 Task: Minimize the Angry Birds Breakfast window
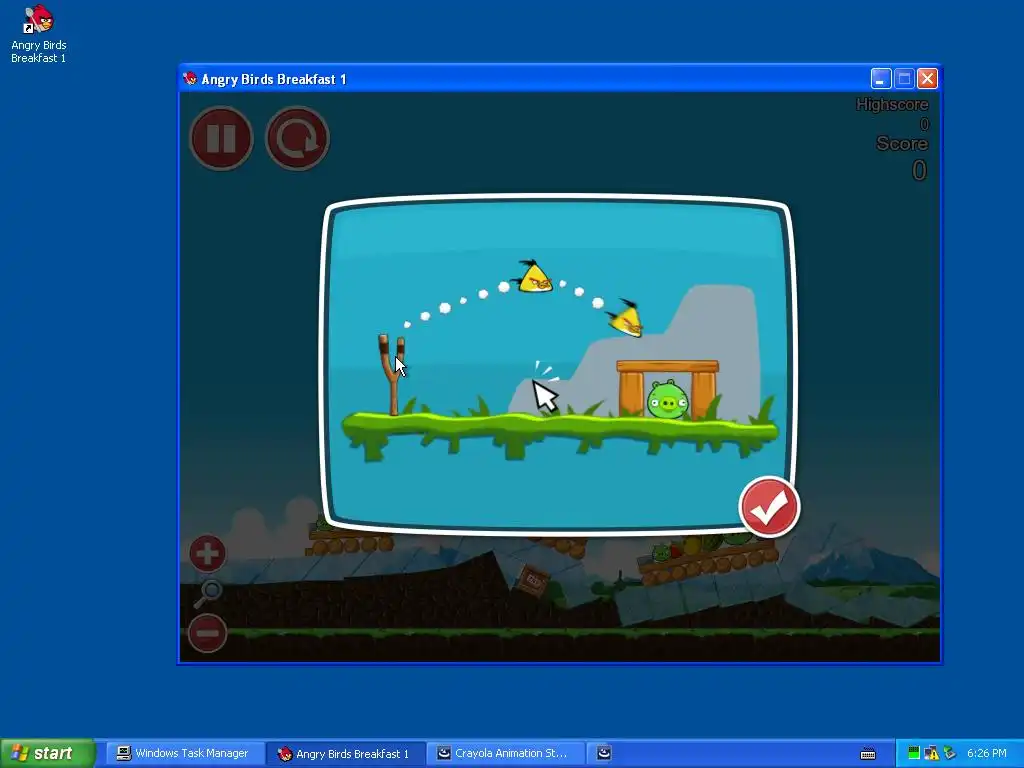(881, 79)
